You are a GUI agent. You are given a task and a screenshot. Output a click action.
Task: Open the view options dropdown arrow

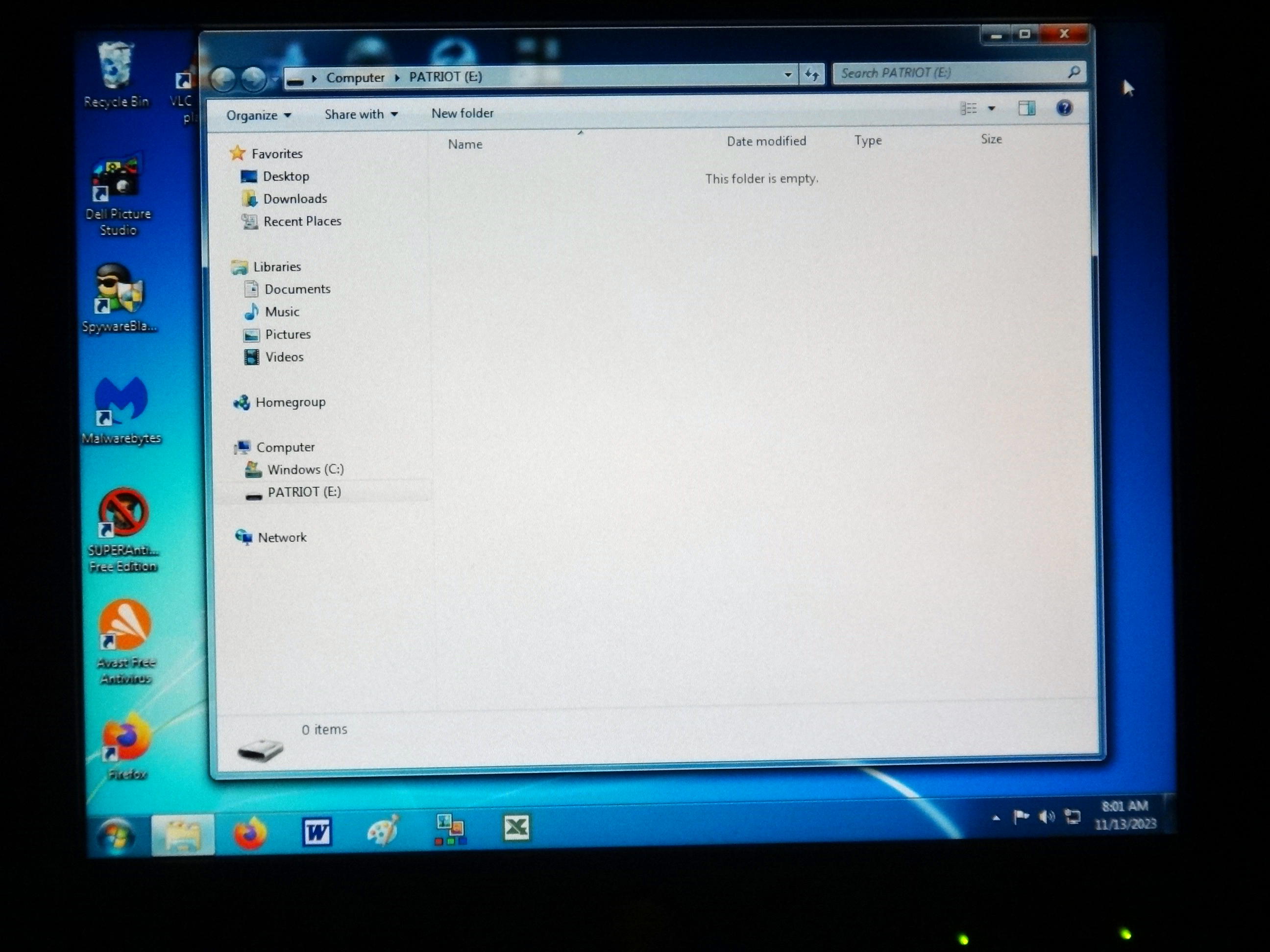coord(992,108)
